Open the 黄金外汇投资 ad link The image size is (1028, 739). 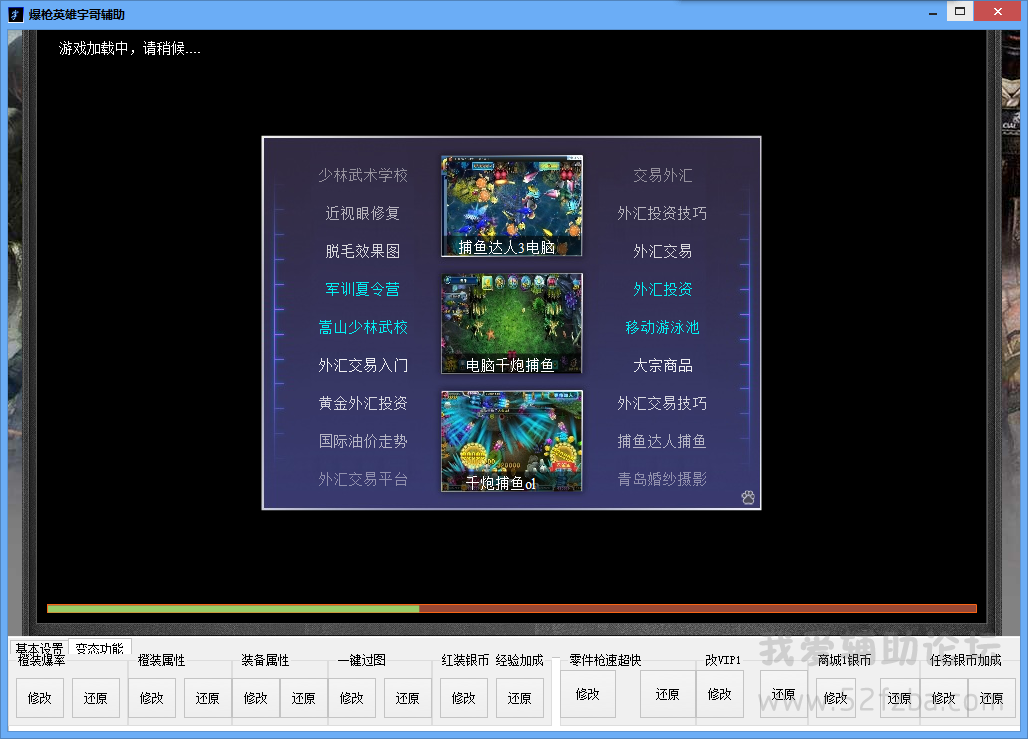click(x=363, y=403)
